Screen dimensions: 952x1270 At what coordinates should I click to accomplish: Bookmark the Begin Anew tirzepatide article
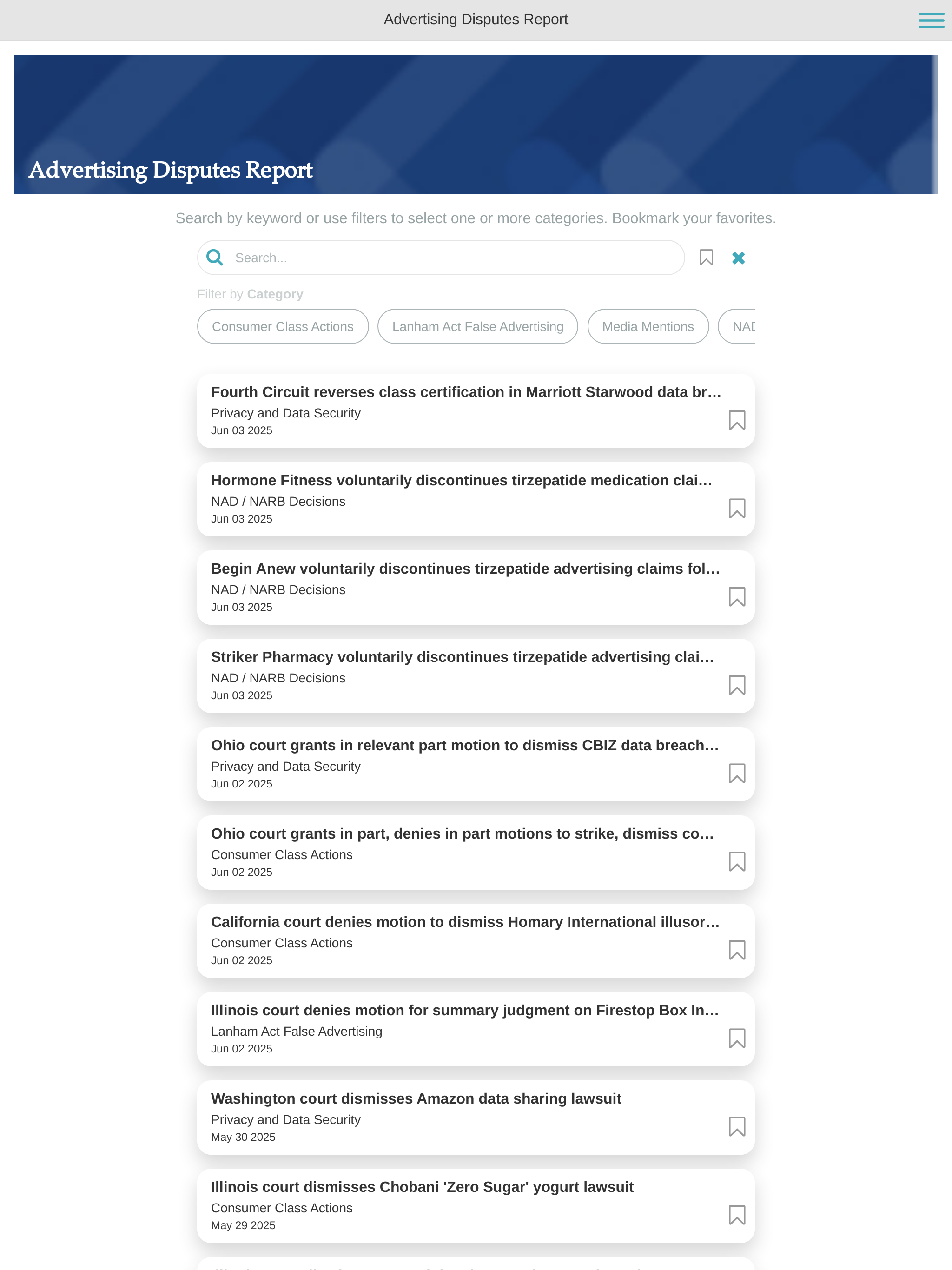737,596
